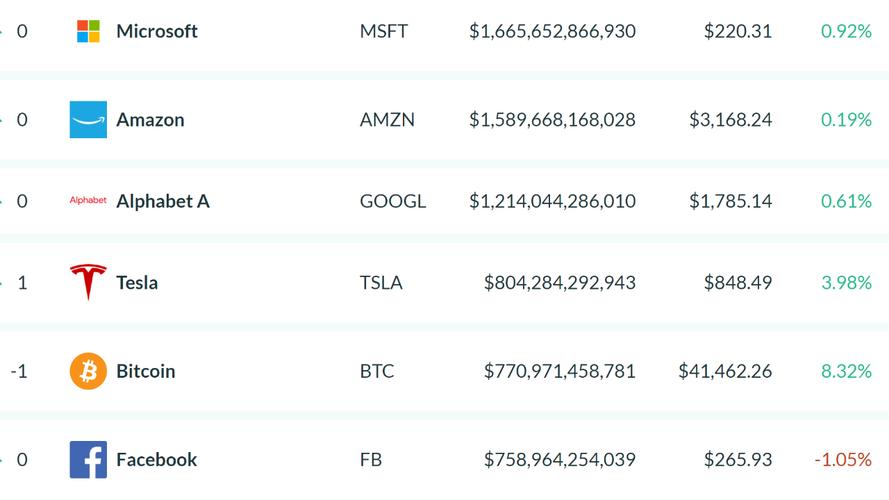Click Amazon's share price $3,168.24
This screenshot has height=500, width=889.
coord(730,120)
